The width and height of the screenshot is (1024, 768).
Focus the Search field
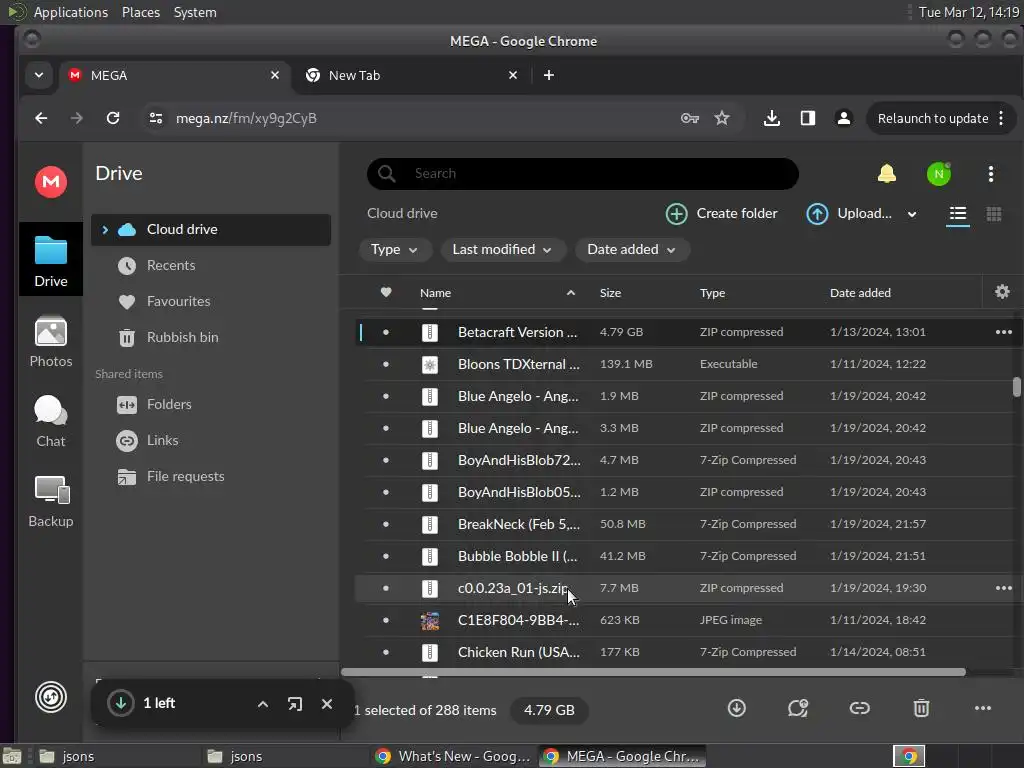[583, 174]
